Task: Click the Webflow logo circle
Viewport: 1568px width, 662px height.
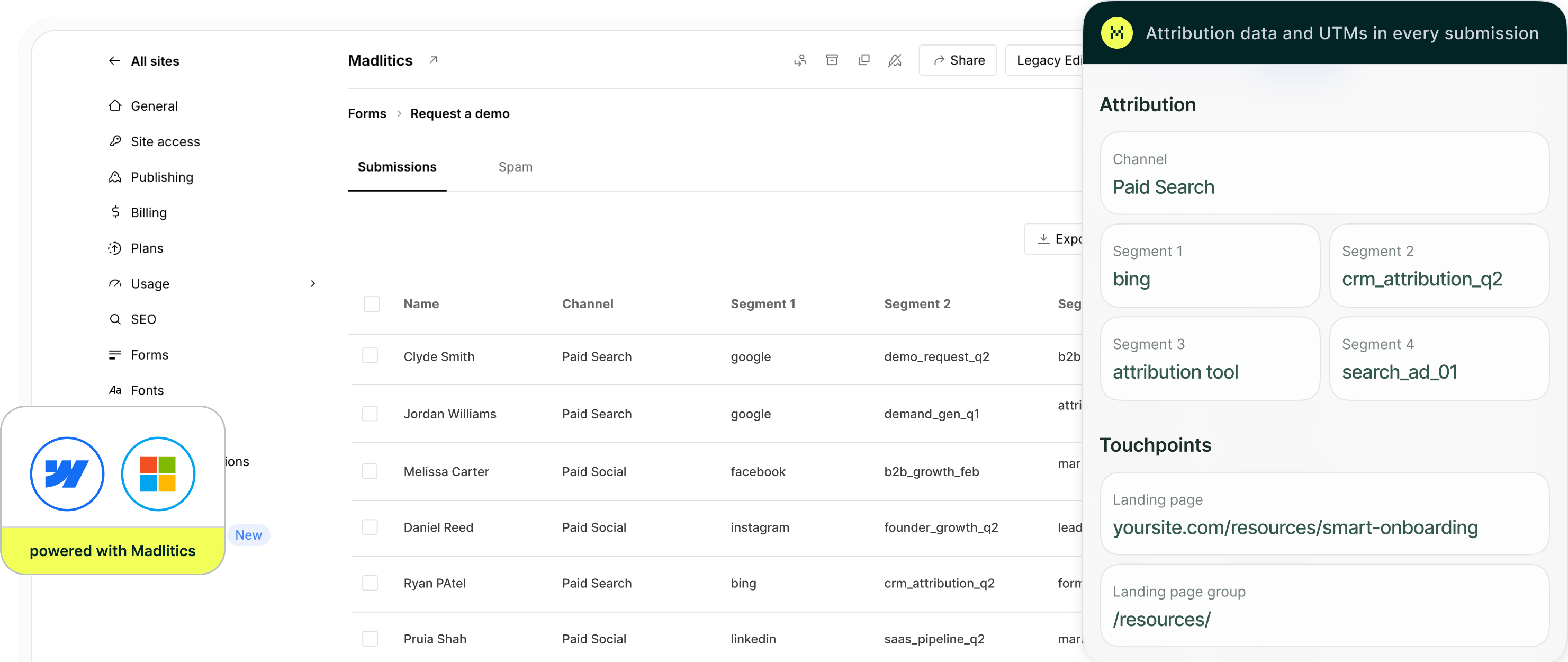Action: point(67,473)
